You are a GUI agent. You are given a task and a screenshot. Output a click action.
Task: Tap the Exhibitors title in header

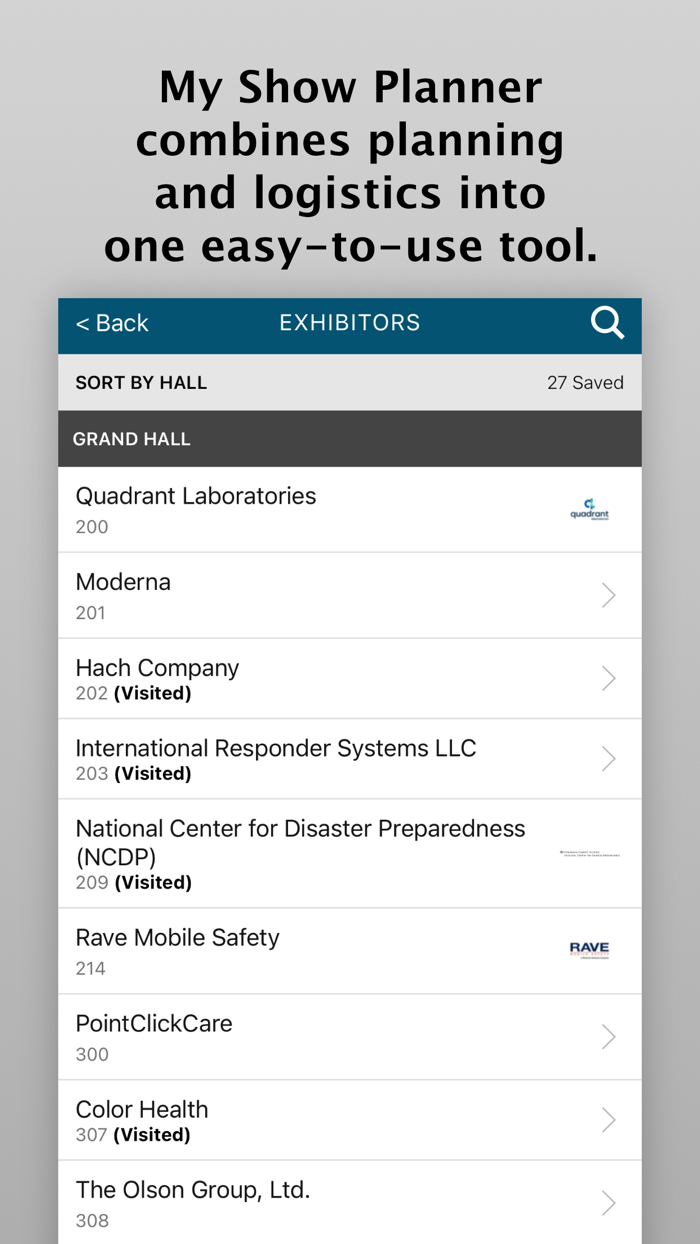pos(350,323)
